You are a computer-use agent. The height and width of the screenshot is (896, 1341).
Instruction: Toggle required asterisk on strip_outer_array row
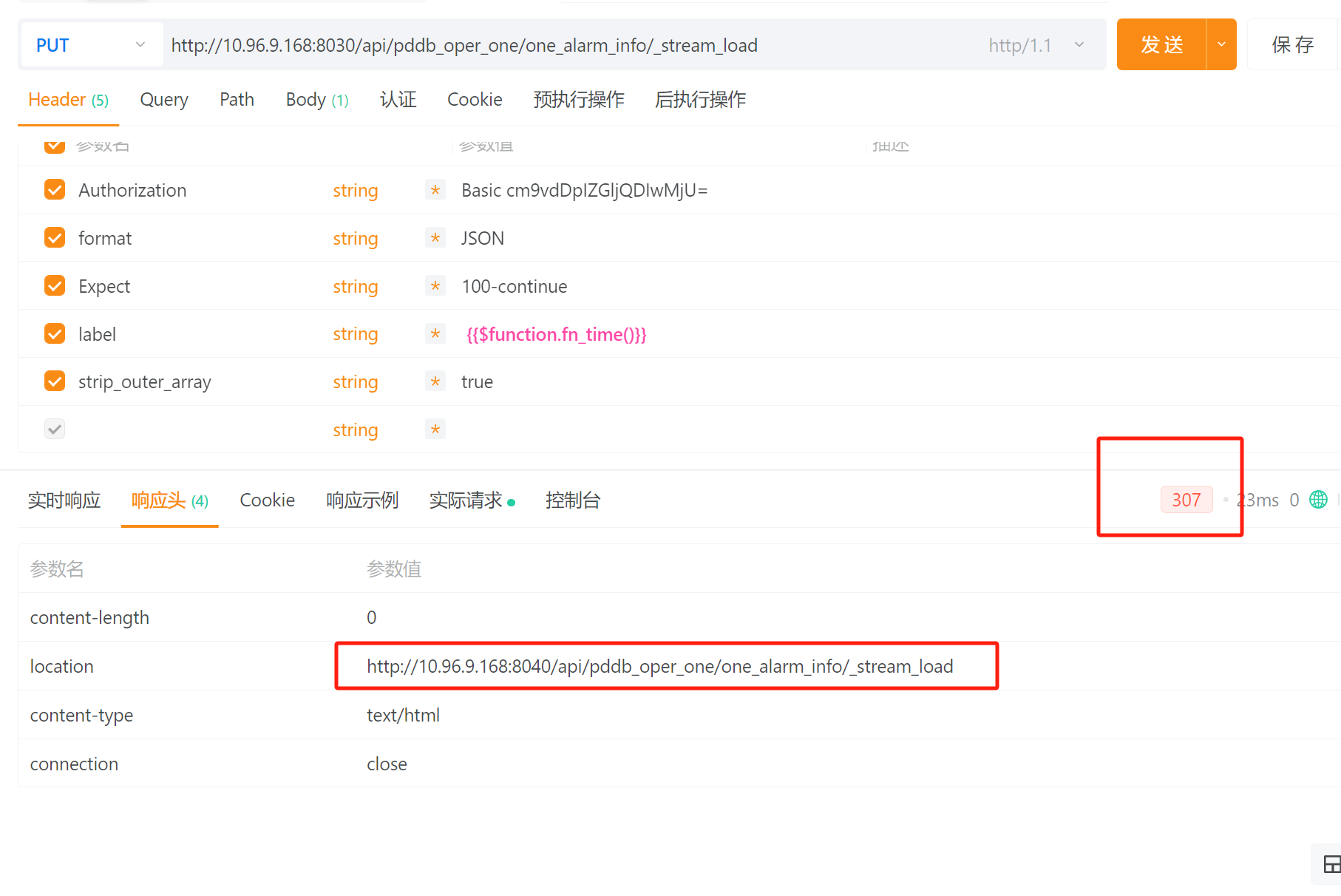pos(435,381)
